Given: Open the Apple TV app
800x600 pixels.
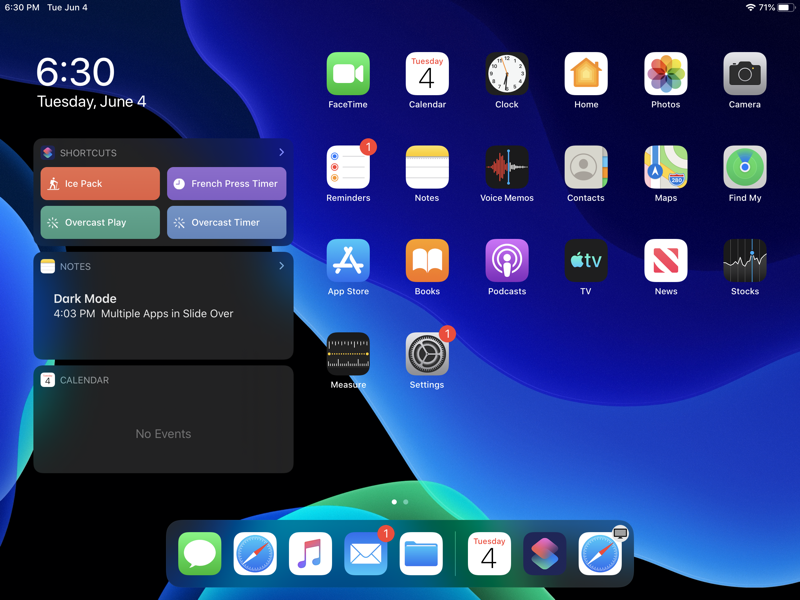Looking at the screenshot, I should [585, 261].
